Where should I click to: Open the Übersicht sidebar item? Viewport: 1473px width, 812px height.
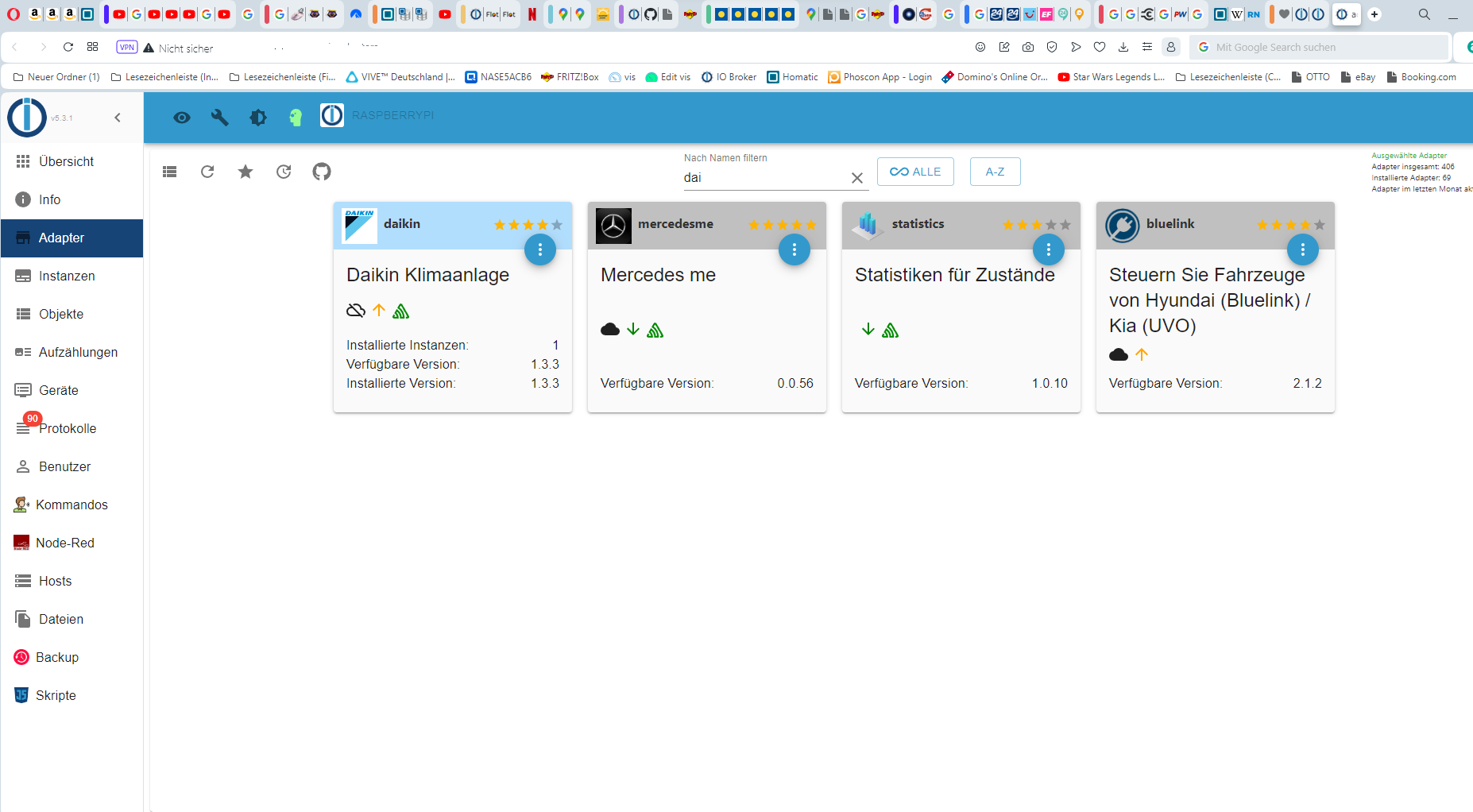pos(72,161)
